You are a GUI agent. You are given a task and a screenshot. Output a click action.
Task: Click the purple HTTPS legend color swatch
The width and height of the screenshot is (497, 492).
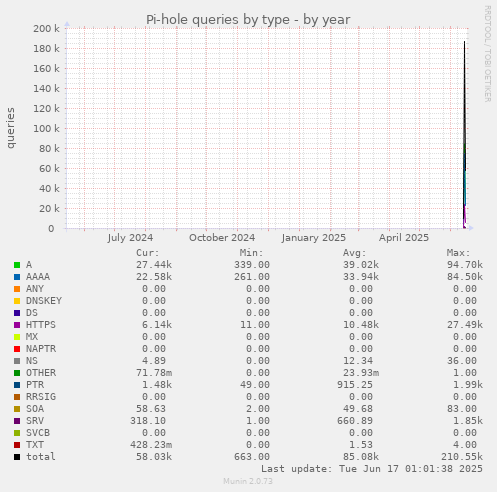pyautogui.click(x=17, y=325)
